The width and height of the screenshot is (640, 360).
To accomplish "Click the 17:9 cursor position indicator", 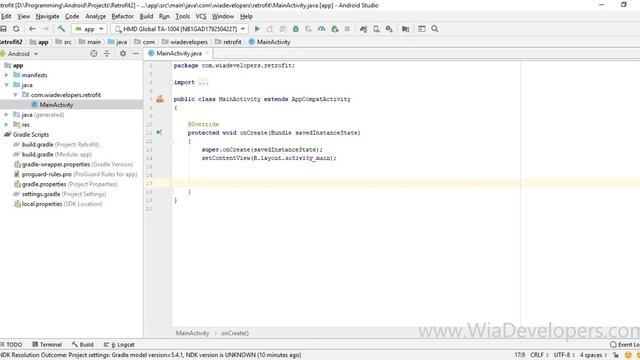I will coord(520,355).
